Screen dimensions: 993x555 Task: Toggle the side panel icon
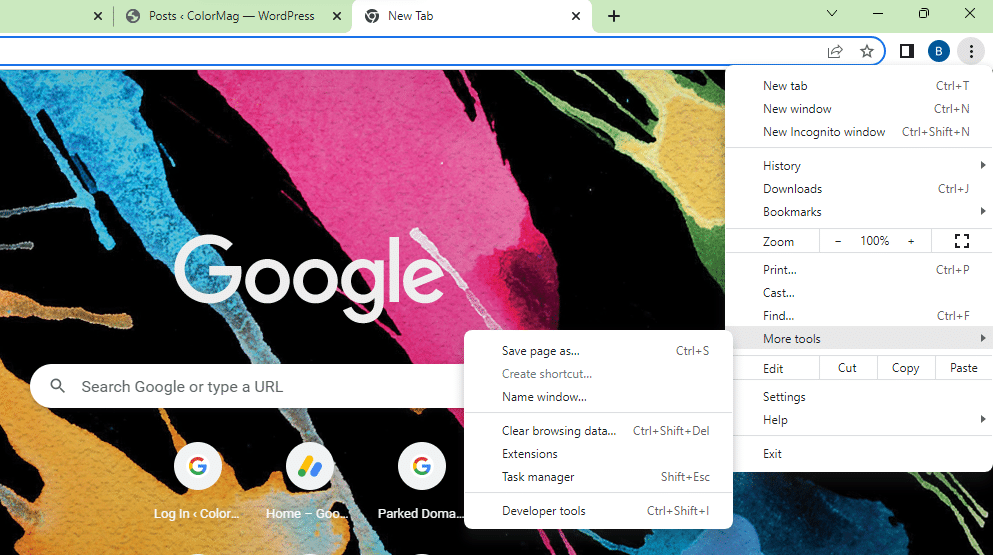click(x=907, y=51)
